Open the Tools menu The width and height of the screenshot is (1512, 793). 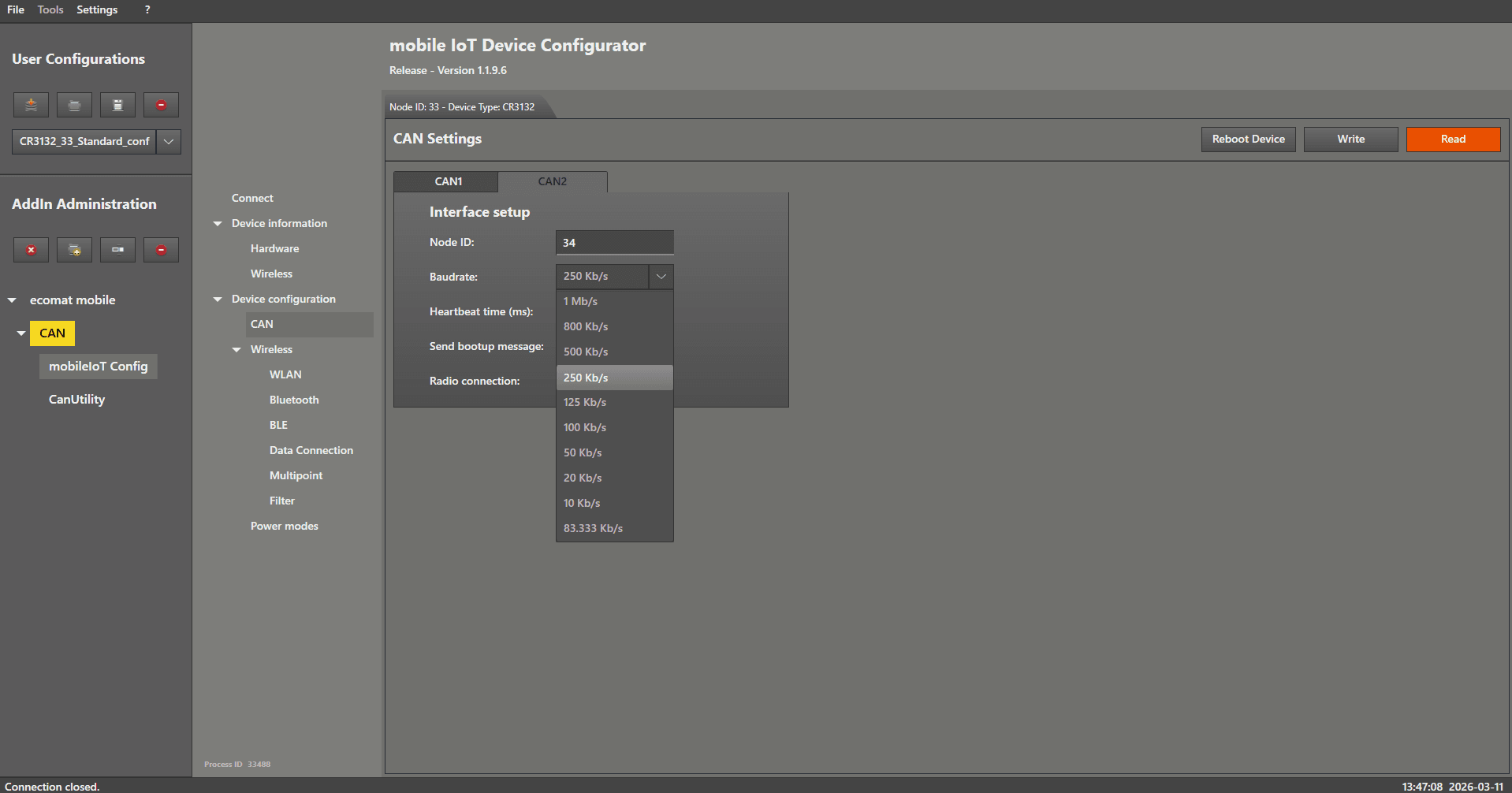pyautogui.click(x=50, y=9)
